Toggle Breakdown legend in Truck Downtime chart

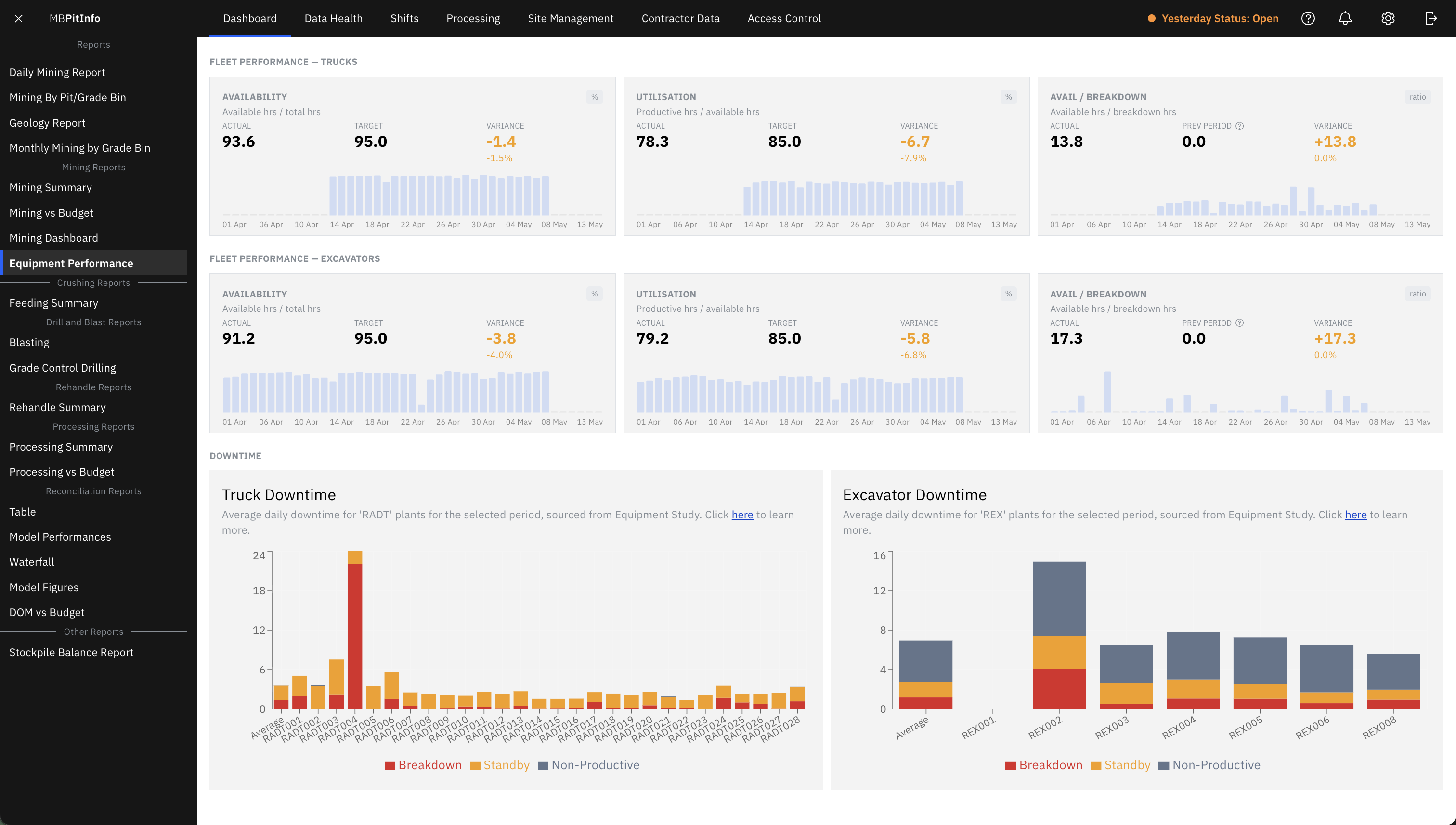423,765
